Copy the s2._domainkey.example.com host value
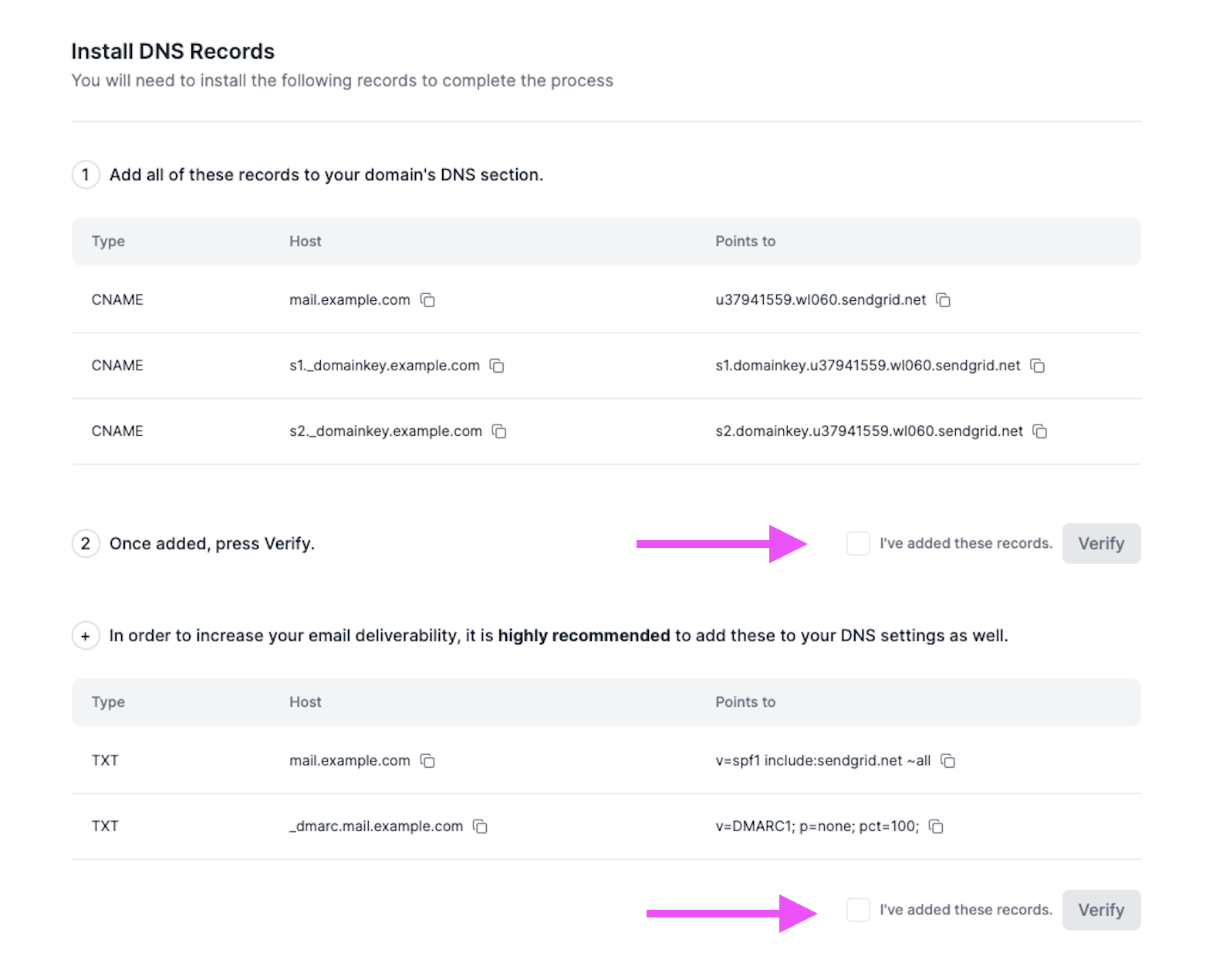Viewport: 1216px width, 980px height. pyautogui.click(x=499, y=431)
